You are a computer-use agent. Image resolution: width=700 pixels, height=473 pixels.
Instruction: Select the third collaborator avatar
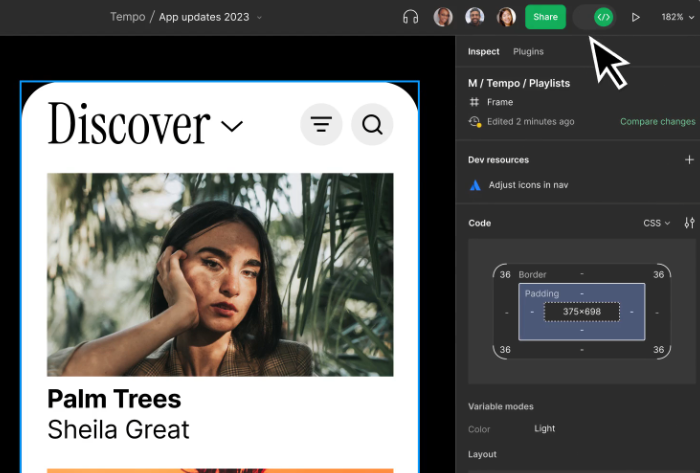point(506,17)
